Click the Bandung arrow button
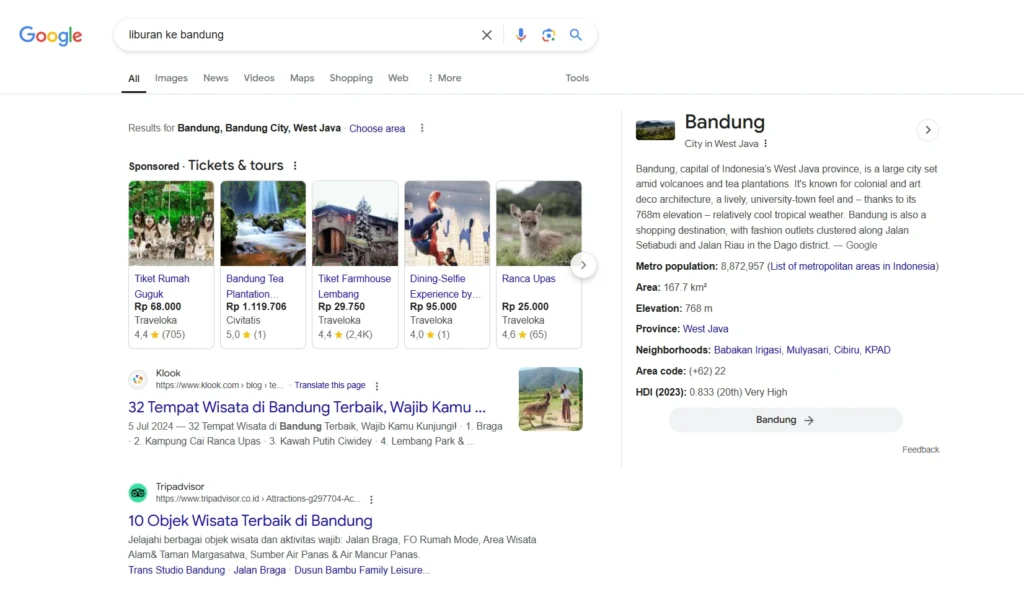This screenshot has width=1024, height=594. [786, 420]
